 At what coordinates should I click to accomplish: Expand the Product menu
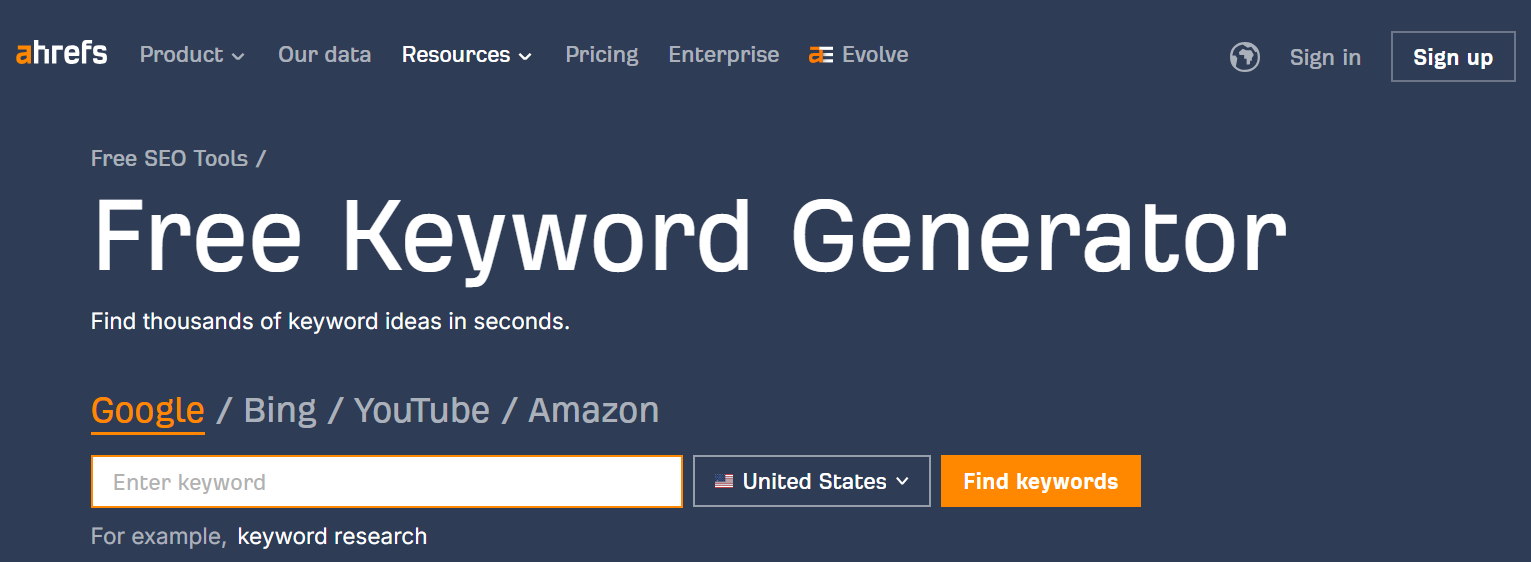(192, 55)
